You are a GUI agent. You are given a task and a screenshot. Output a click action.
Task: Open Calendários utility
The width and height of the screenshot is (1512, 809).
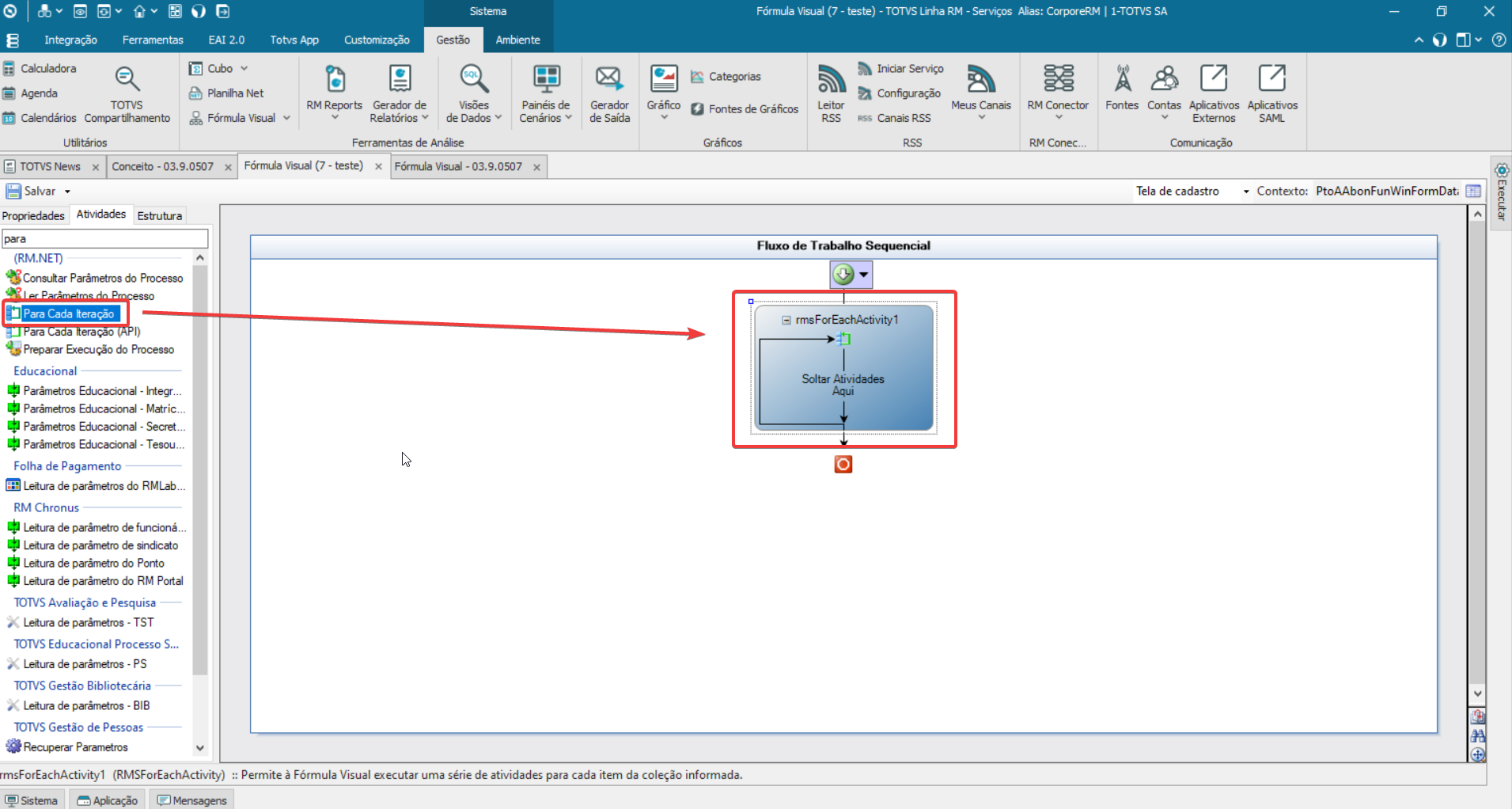pyautogui.click(x=40, y=118)
